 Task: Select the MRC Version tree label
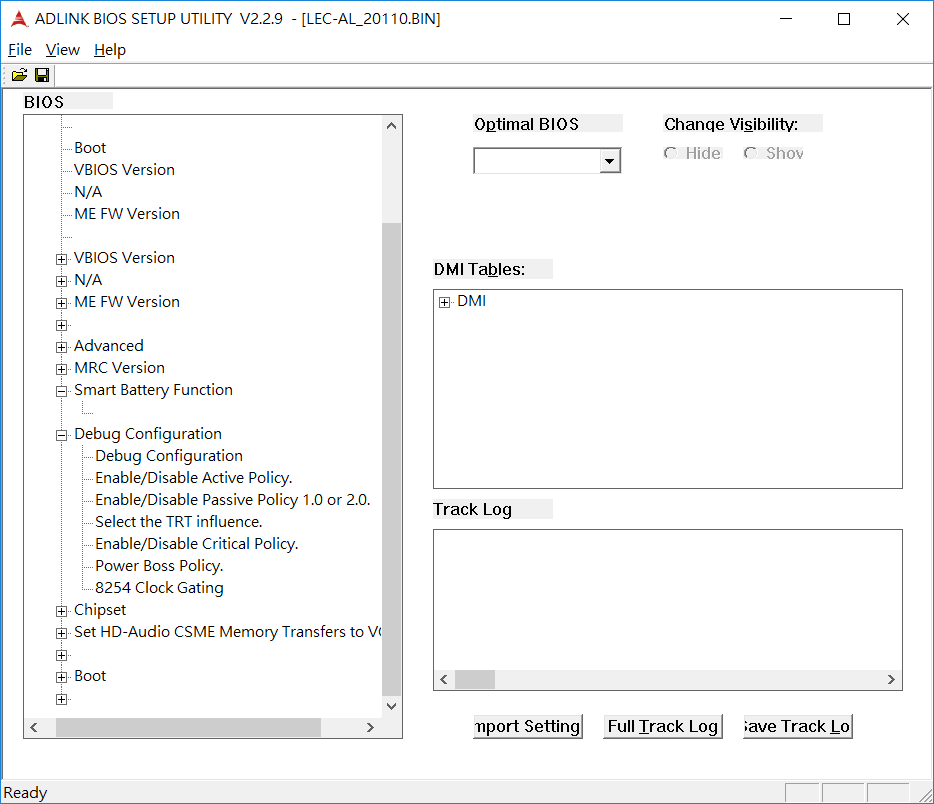(x=119, y=367)
